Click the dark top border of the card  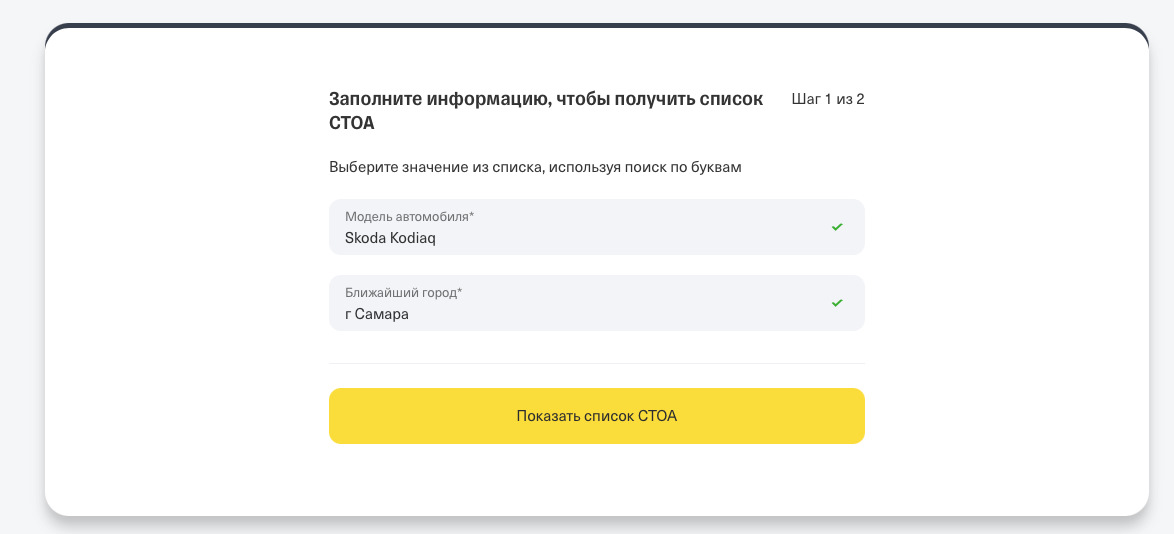596,25
